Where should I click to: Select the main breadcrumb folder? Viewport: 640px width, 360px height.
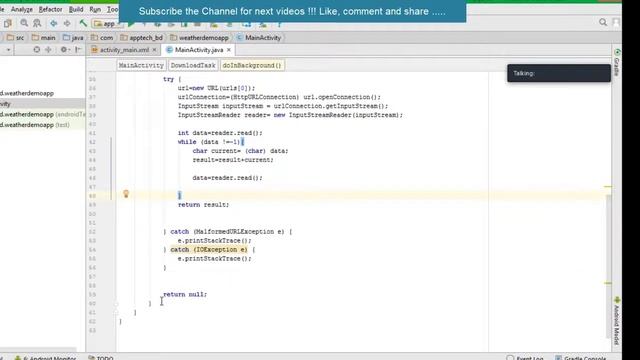click(x=44, y=38)
